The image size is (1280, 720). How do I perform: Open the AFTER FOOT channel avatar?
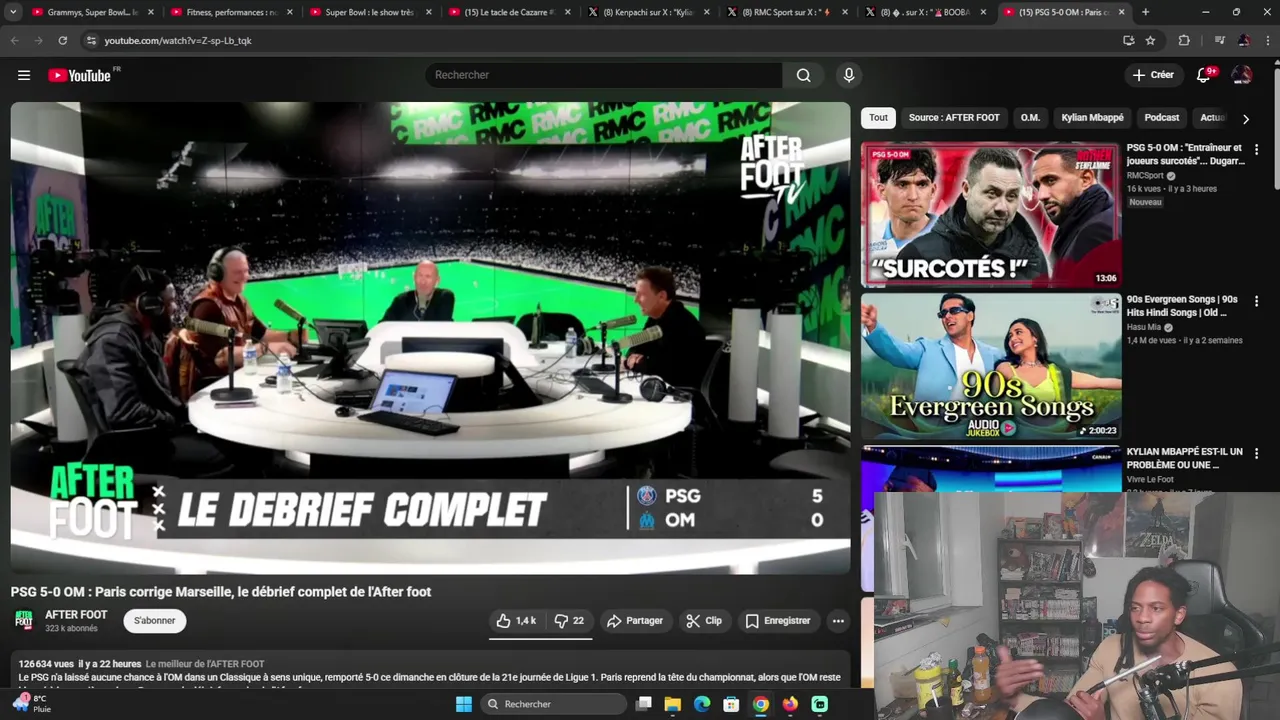click(24, 621)
